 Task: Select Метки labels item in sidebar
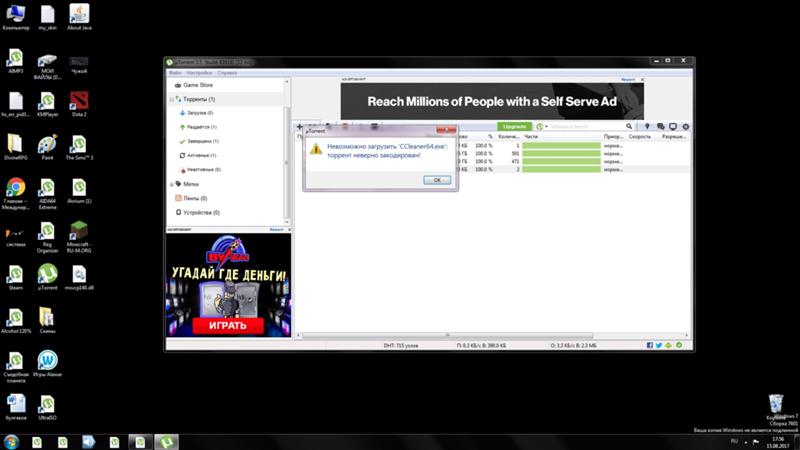pos(191,184)
